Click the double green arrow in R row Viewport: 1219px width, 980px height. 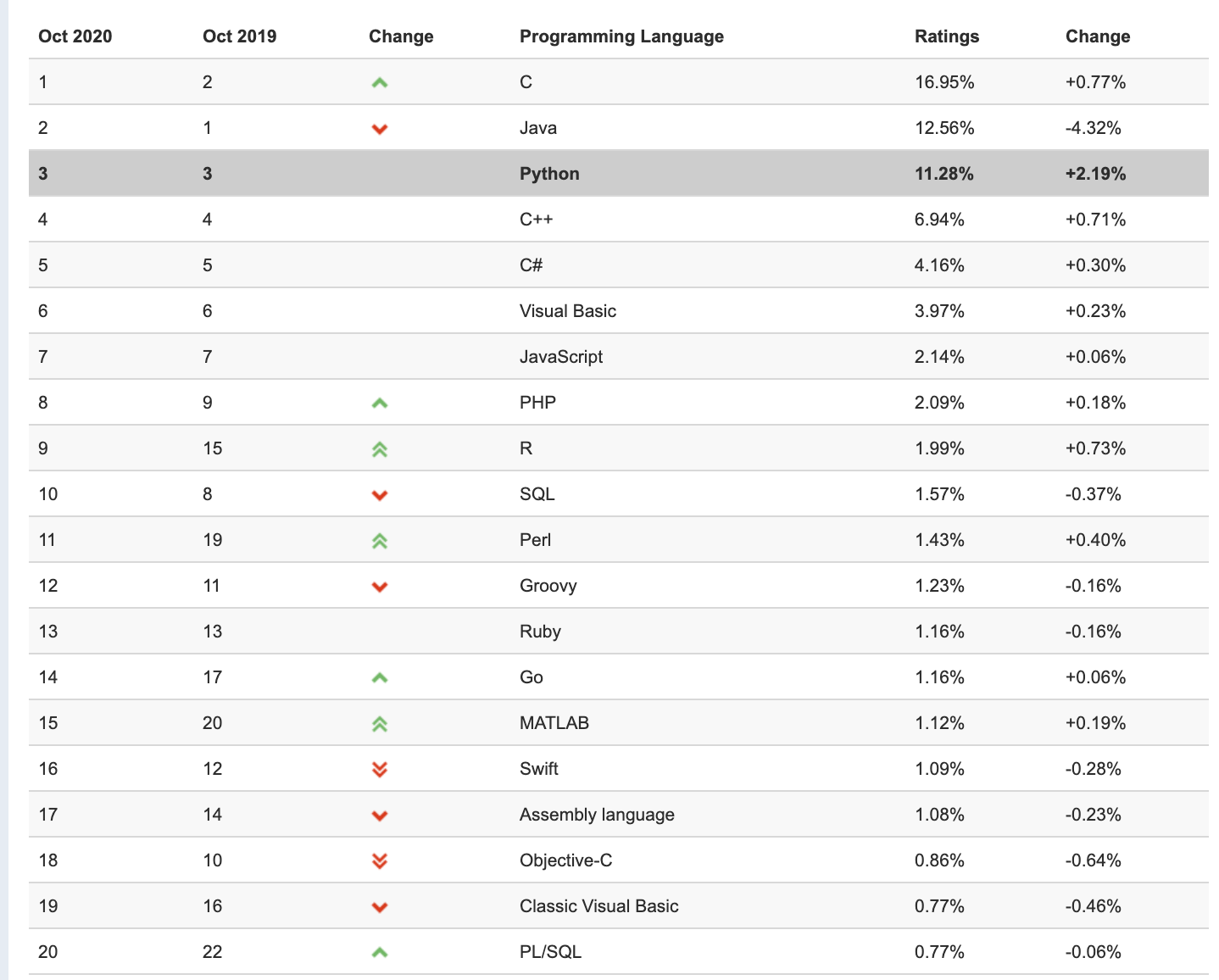click(x=380, y=449)
